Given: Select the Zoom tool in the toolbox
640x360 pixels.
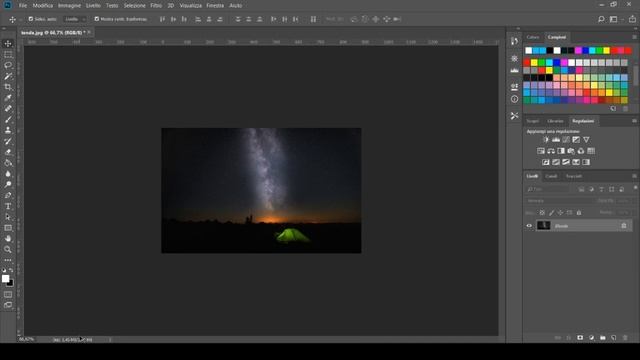Looking at the screenshot, I should (x=8, y=249).
